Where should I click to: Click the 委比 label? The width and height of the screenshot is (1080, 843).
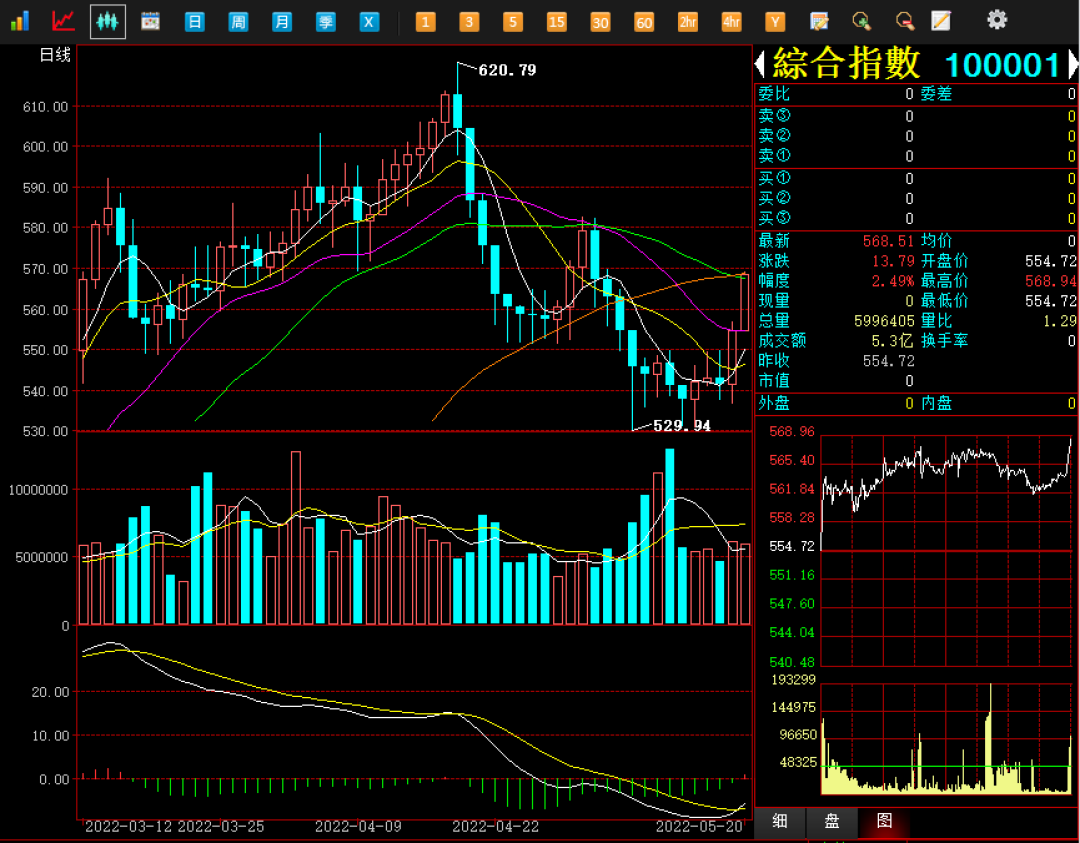tap(773, 94)
